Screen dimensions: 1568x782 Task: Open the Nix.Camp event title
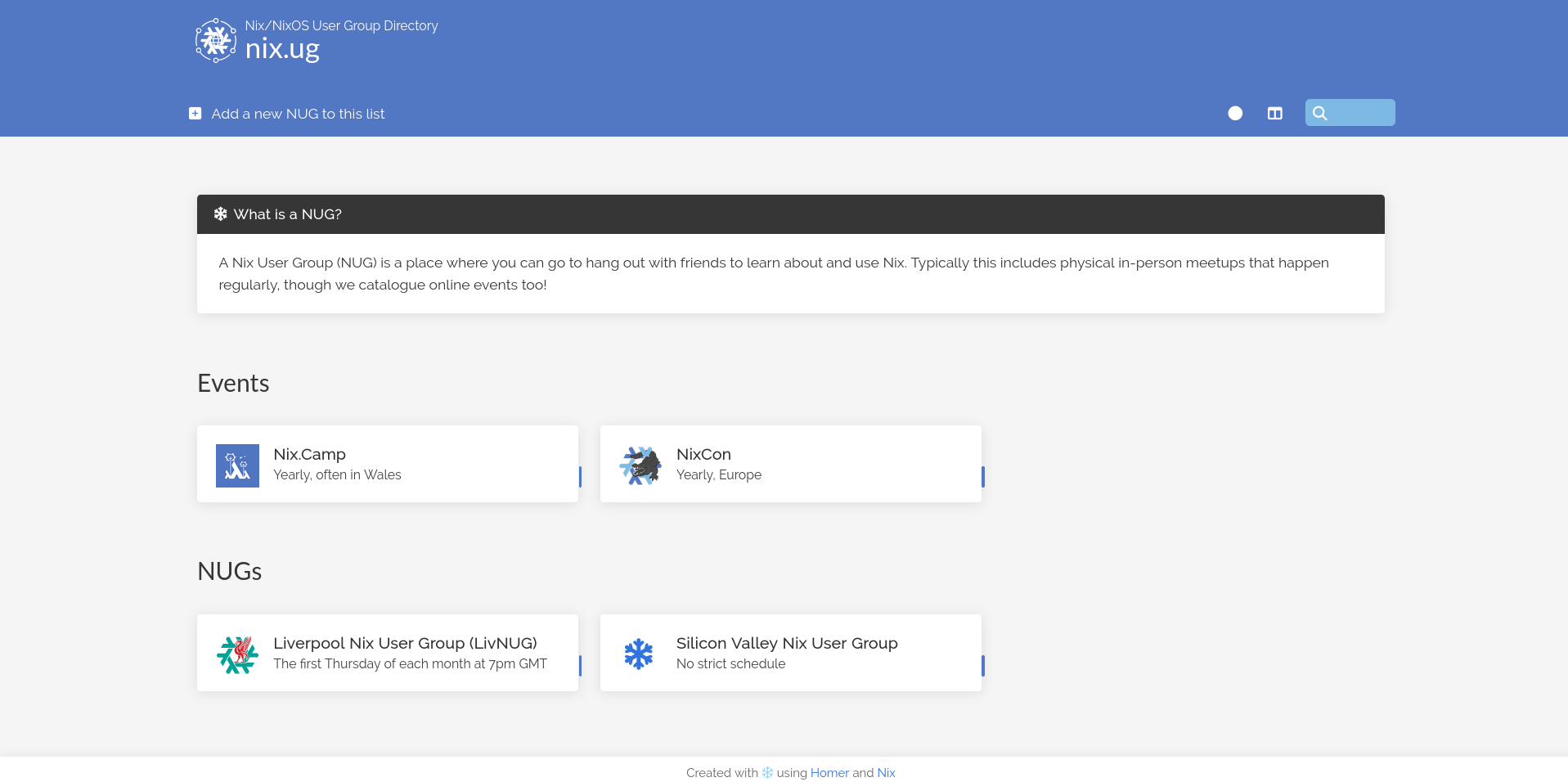pos(309,454)
